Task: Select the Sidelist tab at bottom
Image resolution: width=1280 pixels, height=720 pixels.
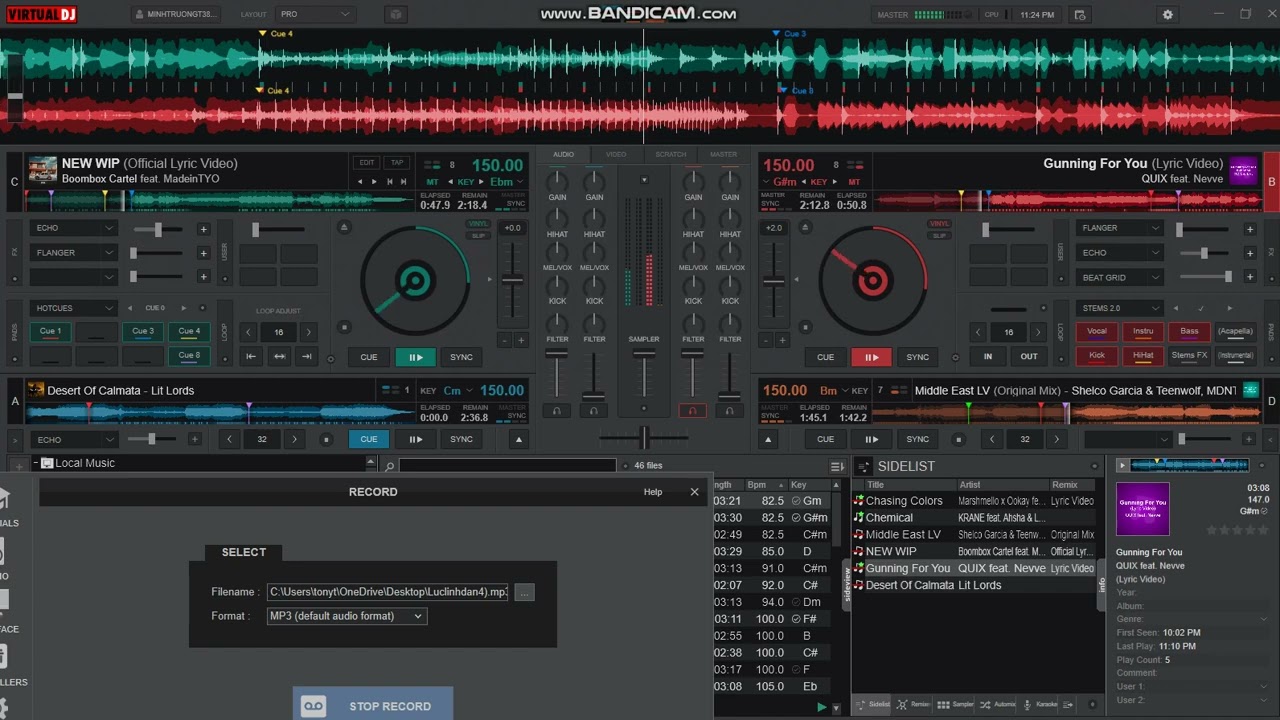Action: 873,704
